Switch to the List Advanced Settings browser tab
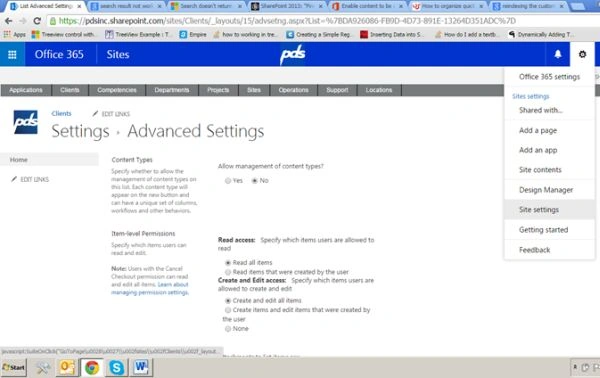 click(46, 6)
